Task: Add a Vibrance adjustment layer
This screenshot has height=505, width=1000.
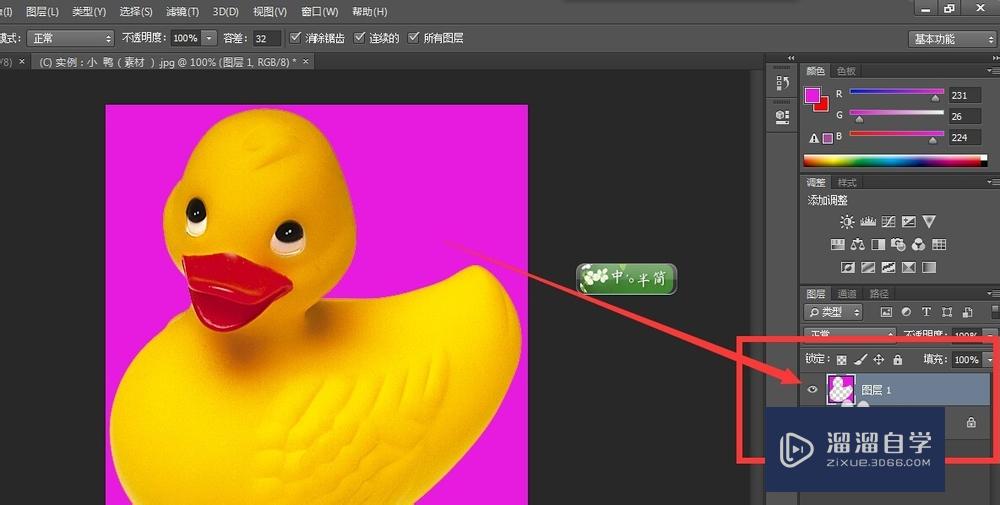Action: 929,222
